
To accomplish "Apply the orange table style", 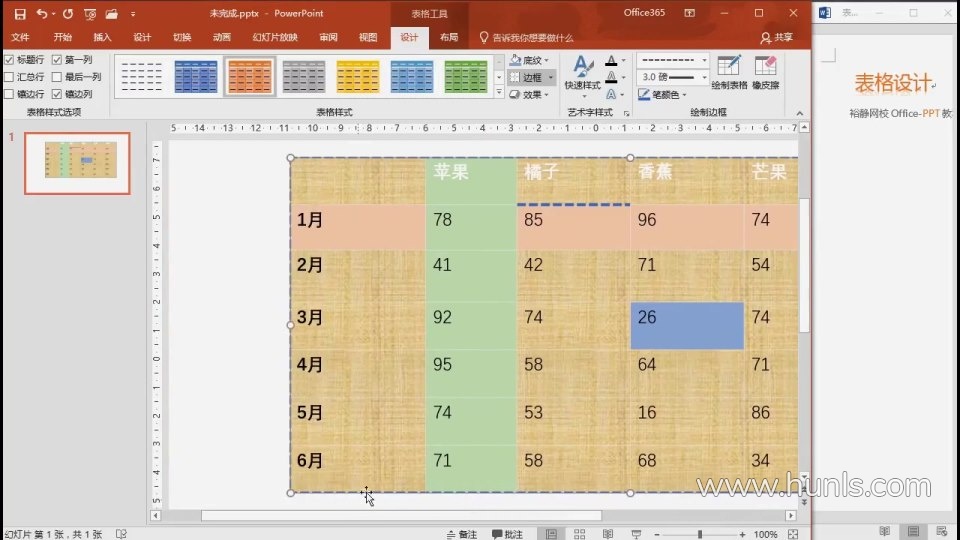I will (250, 77).
